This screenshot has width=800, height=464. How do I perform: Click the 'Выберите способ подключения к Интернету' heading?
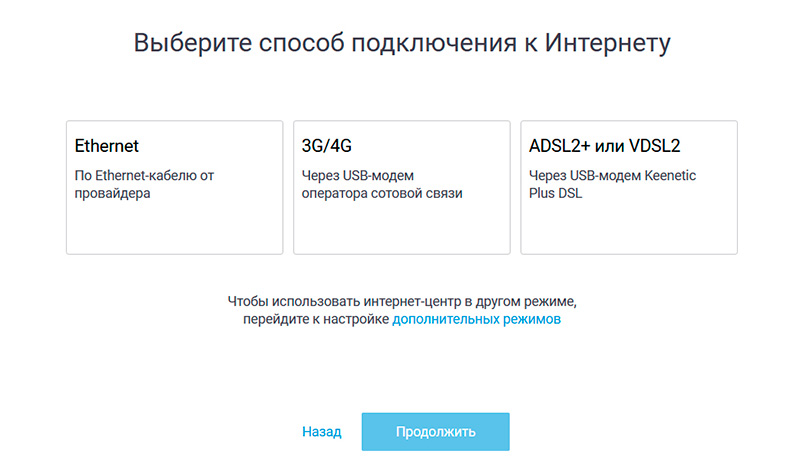pos(401,43)
